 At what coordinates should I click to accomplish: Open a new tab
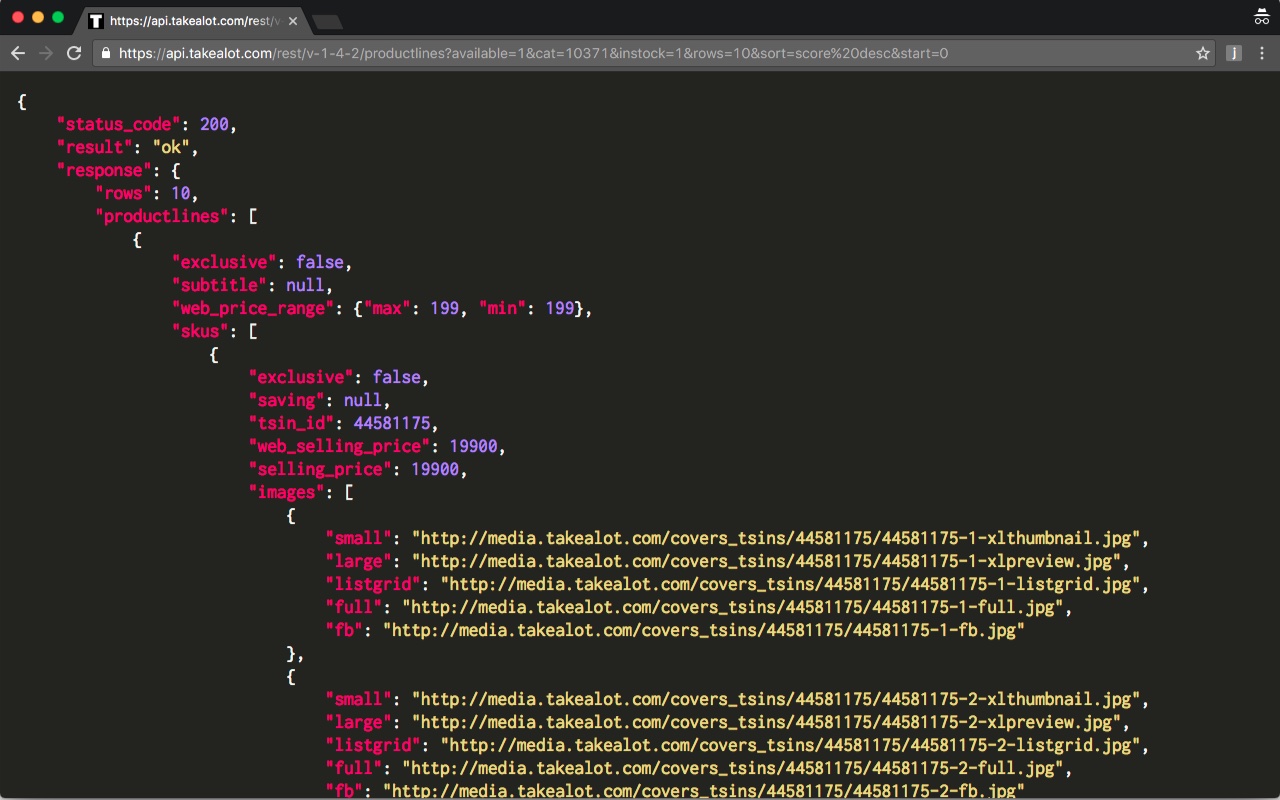coord(327,21)
